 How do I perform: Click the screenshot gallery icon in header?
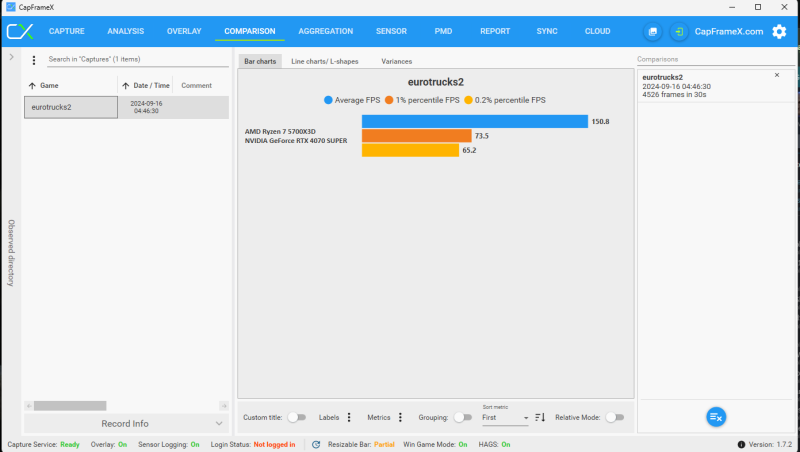point(653,32)
